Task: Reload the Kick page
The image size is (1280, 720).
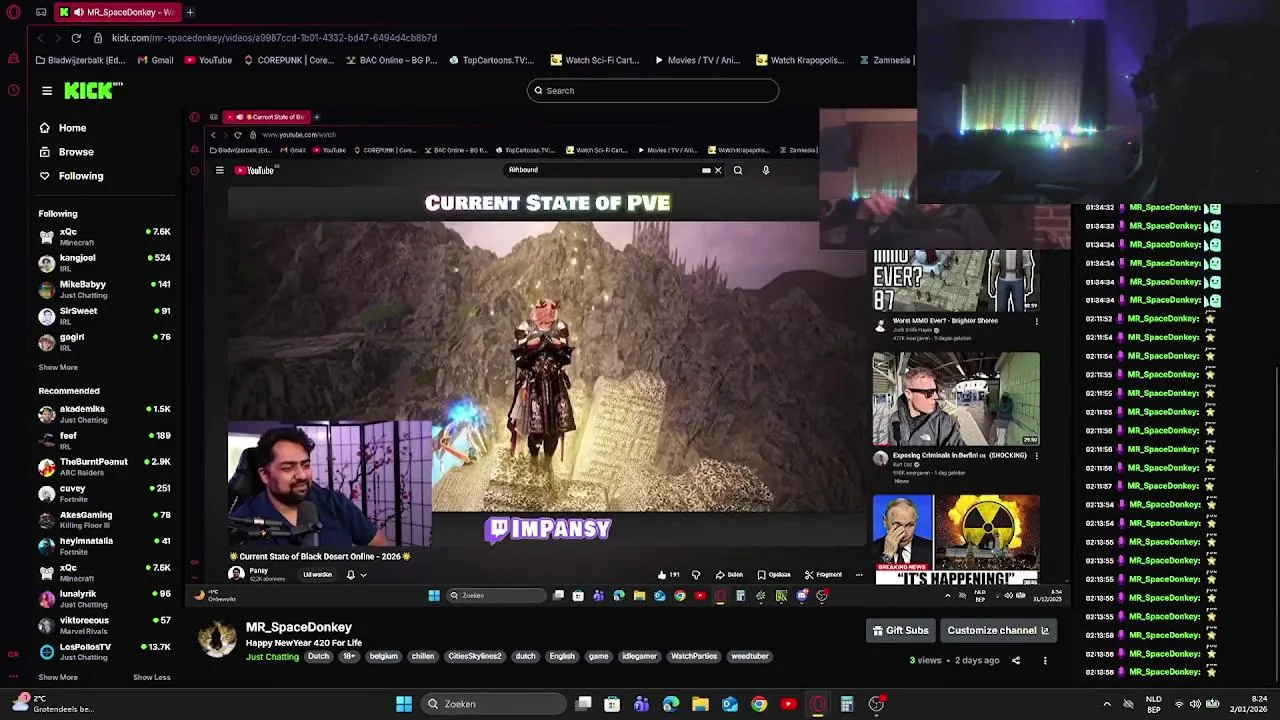Action: (x=75, y=38)
